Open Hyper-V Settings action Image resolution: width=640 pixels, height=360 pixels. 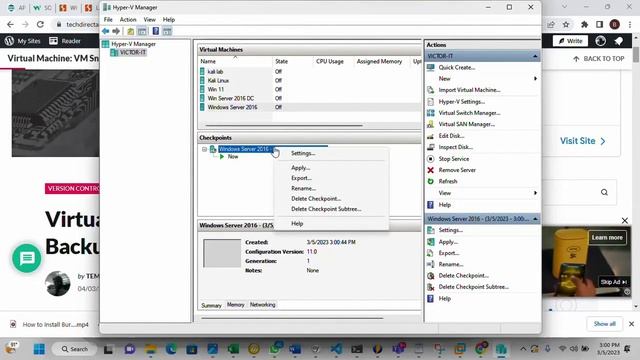[x=462, y=102]
